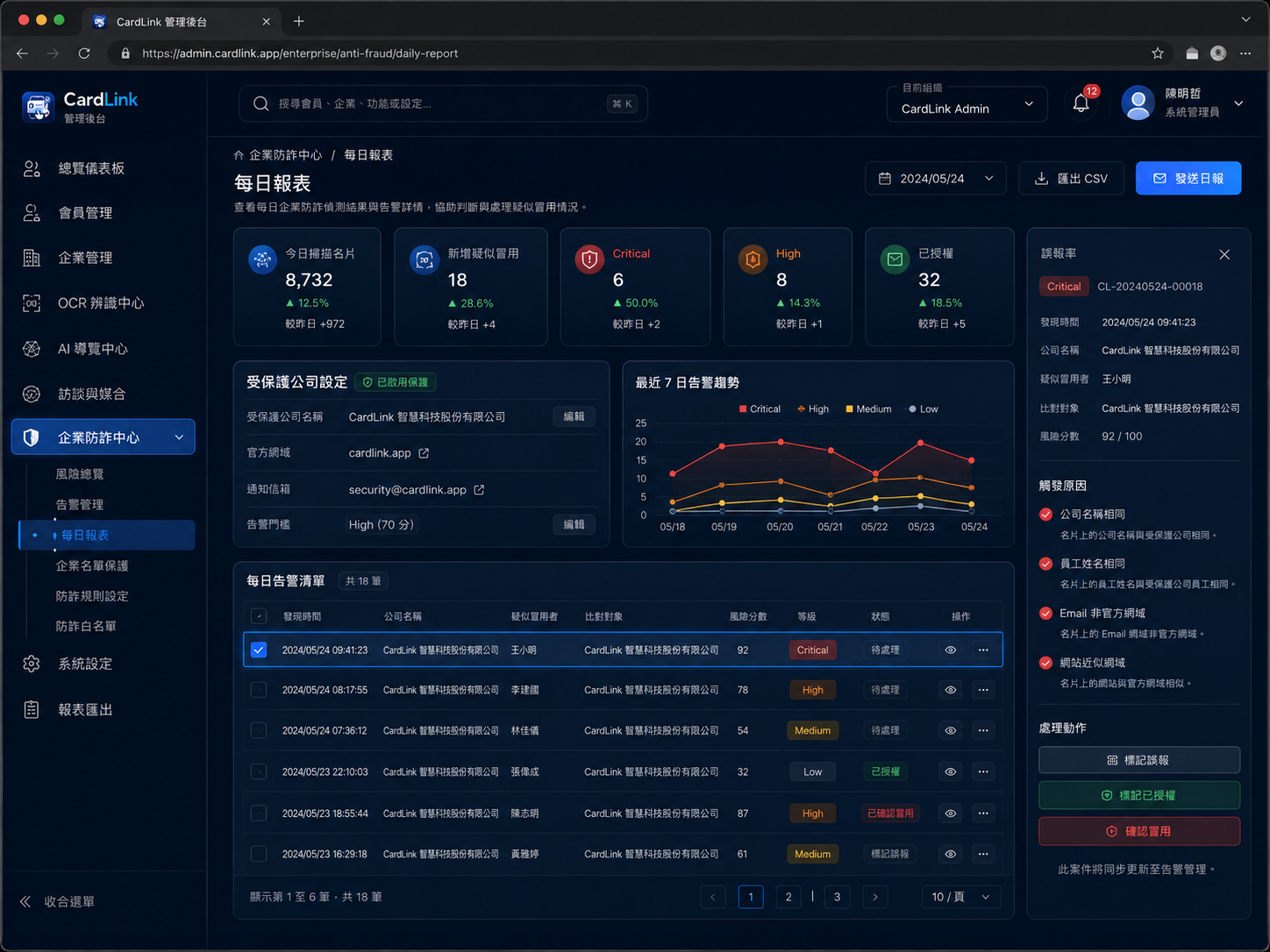View details eye icon for 黃雅婷 row
The image size is (1270, 952).
coord(950,854)
